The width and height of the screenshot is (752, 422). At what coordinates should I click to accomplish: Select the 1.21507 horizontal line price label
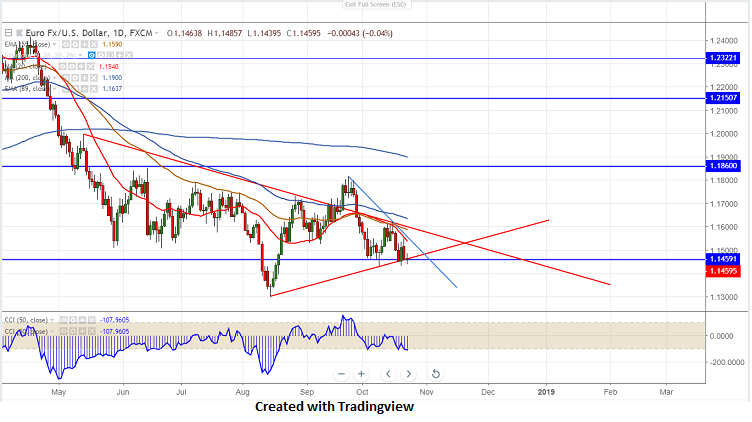[723, 98]
